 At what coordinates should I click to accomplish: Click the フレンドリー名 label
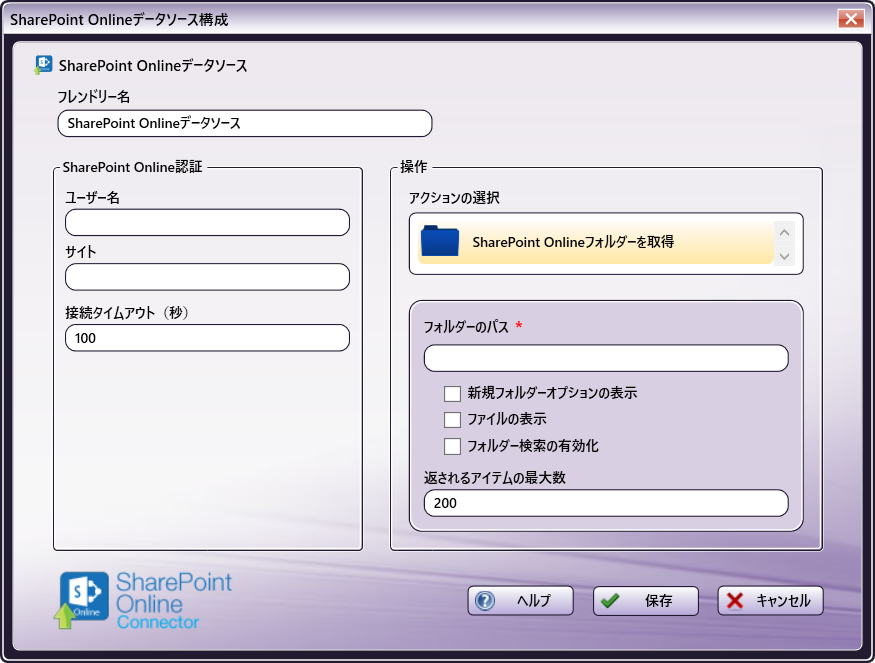[94, 97]
